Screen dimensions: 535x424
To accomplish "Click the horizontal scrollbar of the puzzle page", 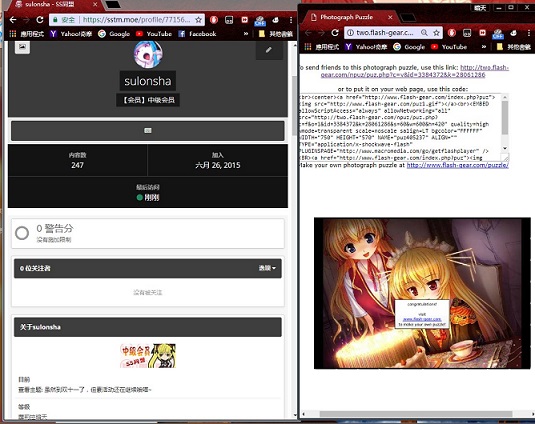I will click(x=415, y=414).
